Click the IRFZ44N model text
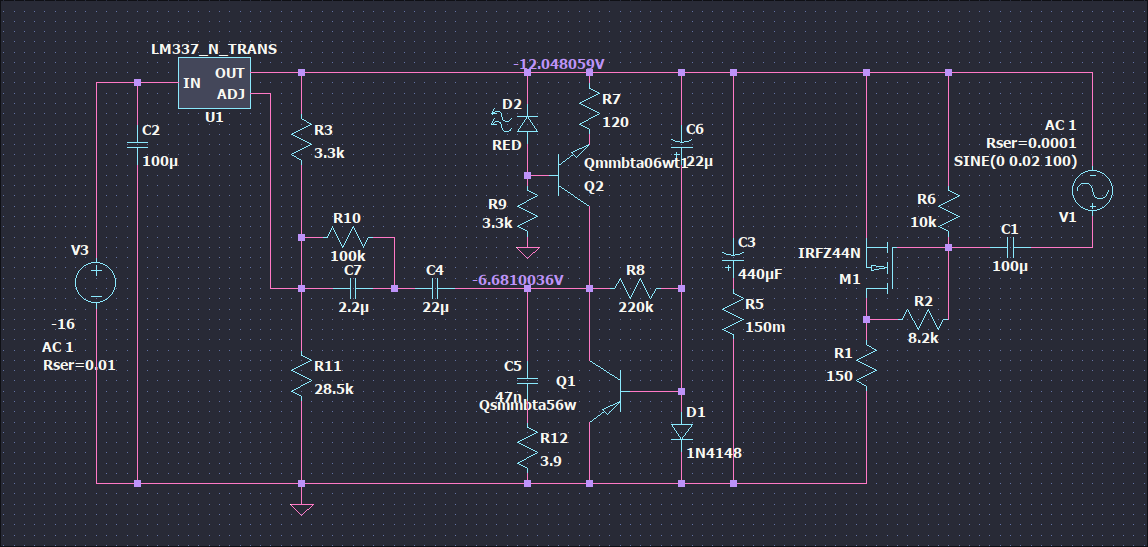Image resolution: width=1148 pixels, height=547 pixels. click(829, 253)
